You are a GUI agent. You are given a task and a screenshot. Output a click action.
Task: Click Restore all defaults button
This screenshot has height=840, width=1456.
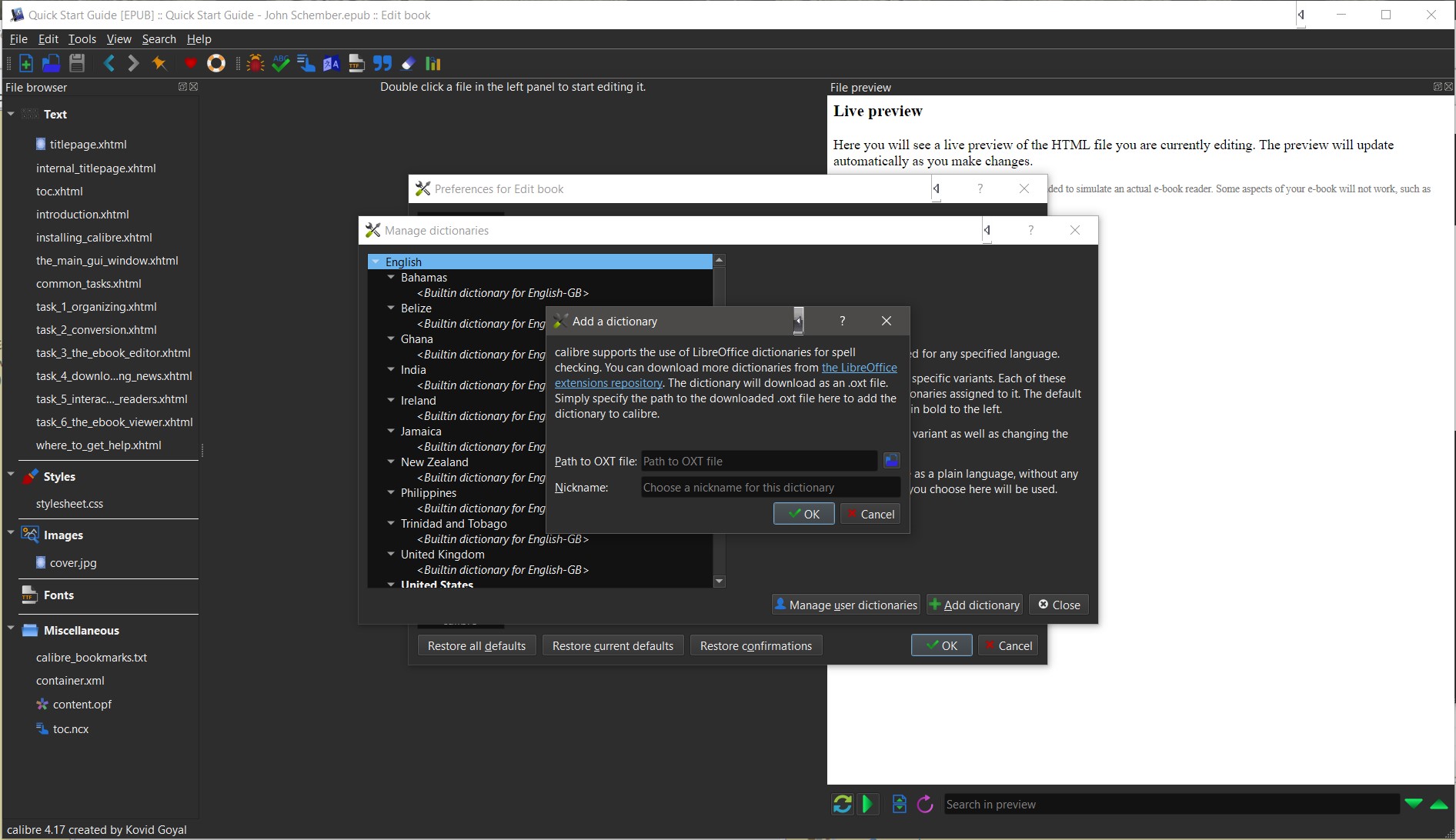coord(477,645)
